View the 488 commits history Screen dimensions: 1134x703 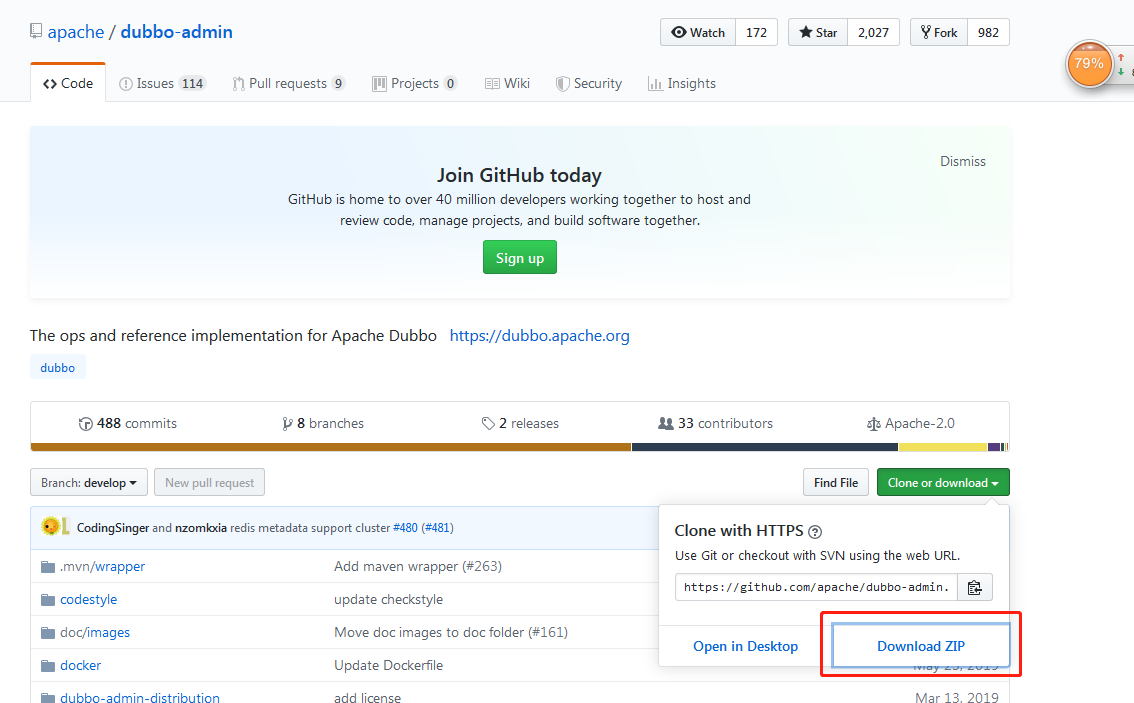pos(127,423)
